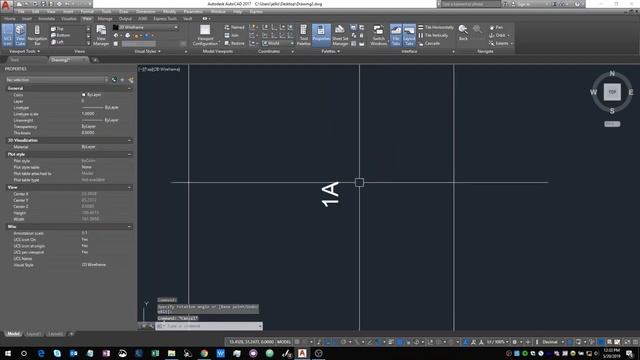Select the Bottom view preset
Viewport: 640px width, 360px height.
tap(60, 36)
